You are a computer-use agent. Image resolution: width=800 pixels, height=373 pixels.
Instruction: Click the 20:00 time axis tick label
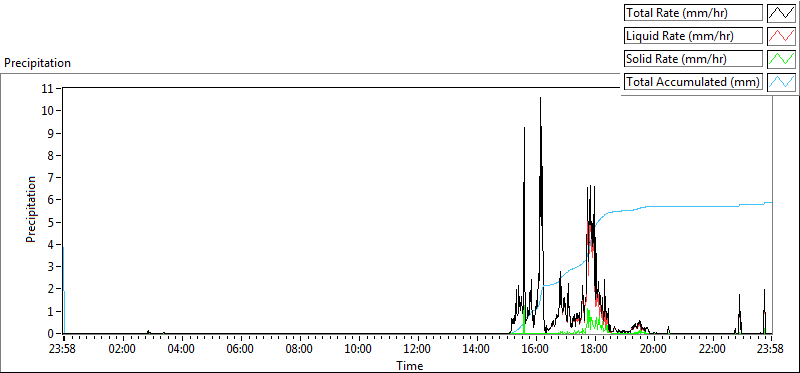(x=654, y=350)
